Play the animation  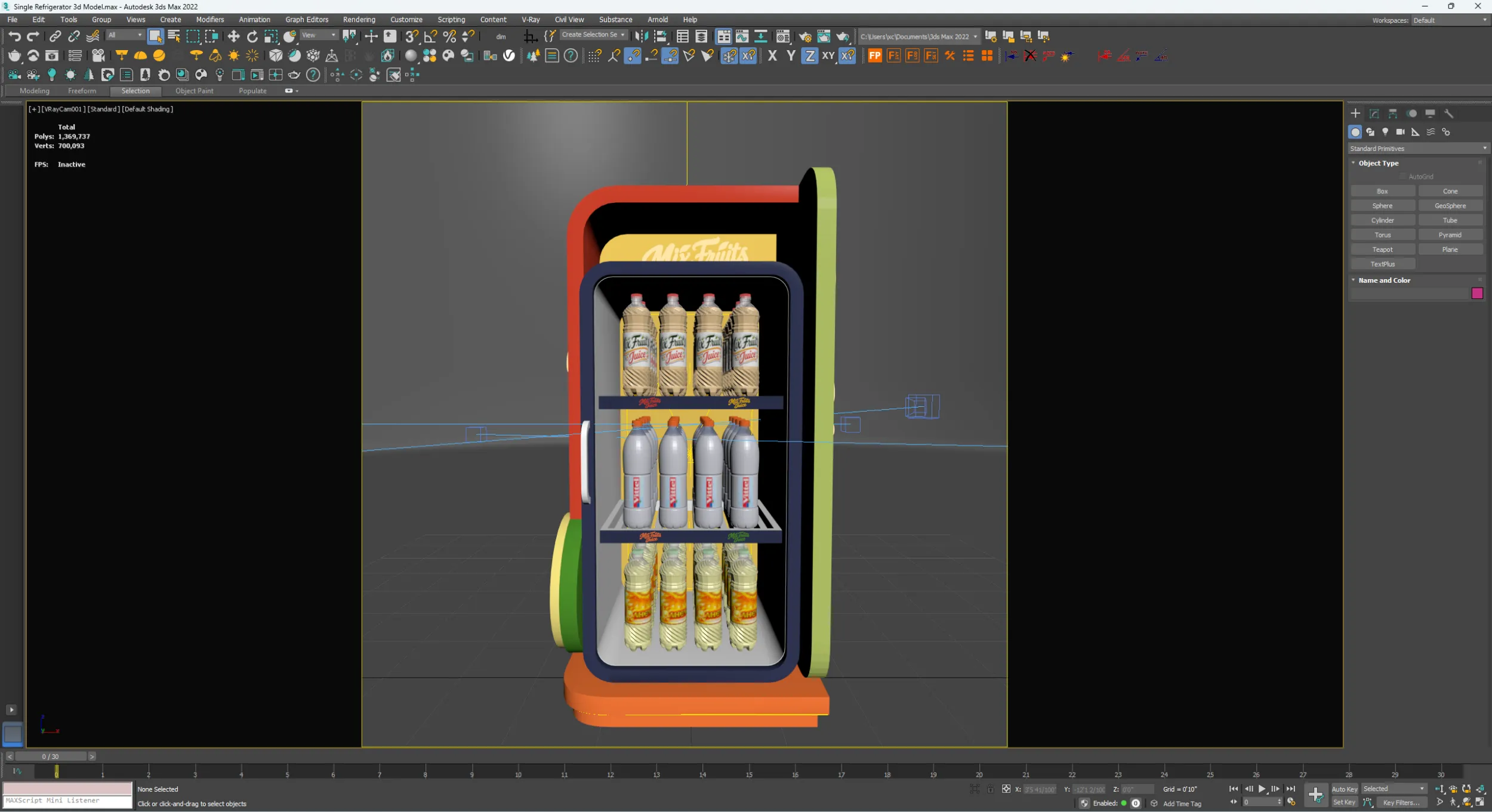click(x=1262, y=789)
